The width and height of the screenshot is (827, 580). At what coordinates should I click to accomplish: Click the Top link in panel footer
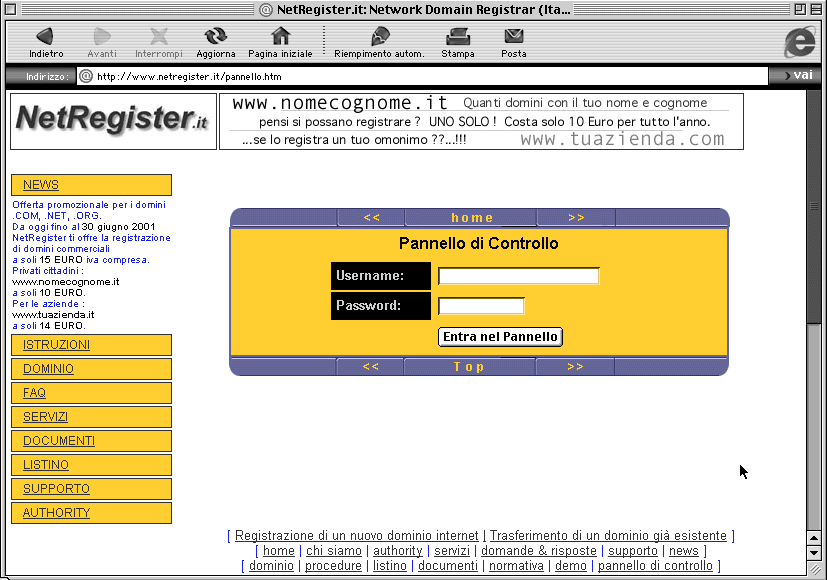coord(469,366)
